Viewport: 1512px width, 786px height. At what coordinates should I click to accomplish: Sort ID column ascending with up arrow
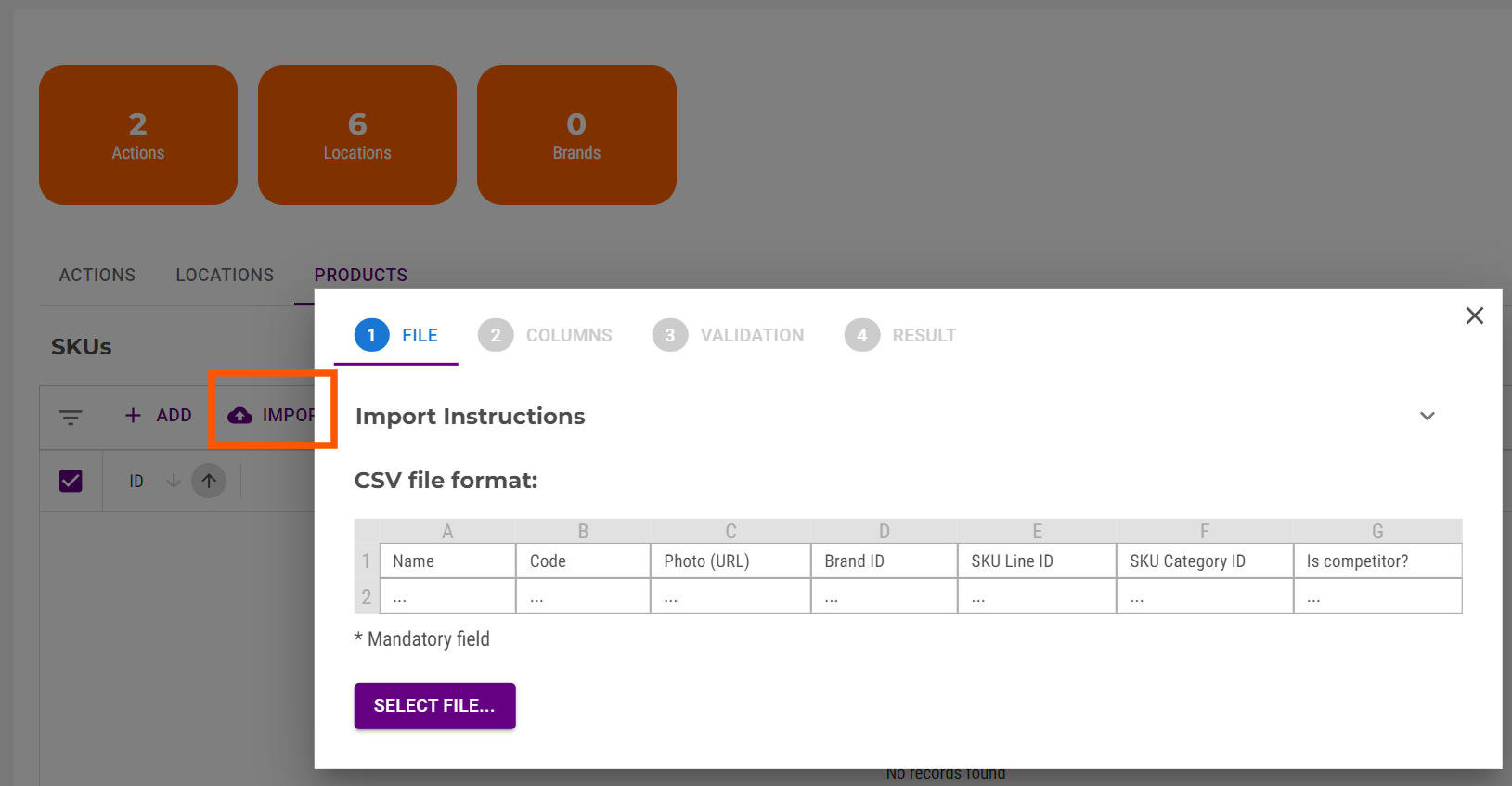click(x=209, y=481)
